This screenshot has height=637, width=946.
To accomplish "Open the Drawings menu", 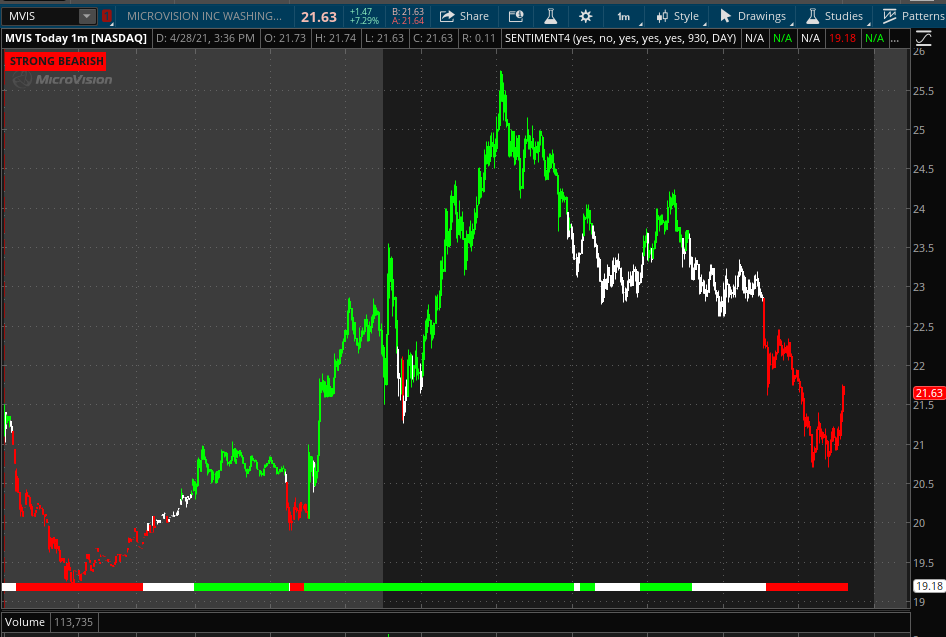I will (753, 16).
